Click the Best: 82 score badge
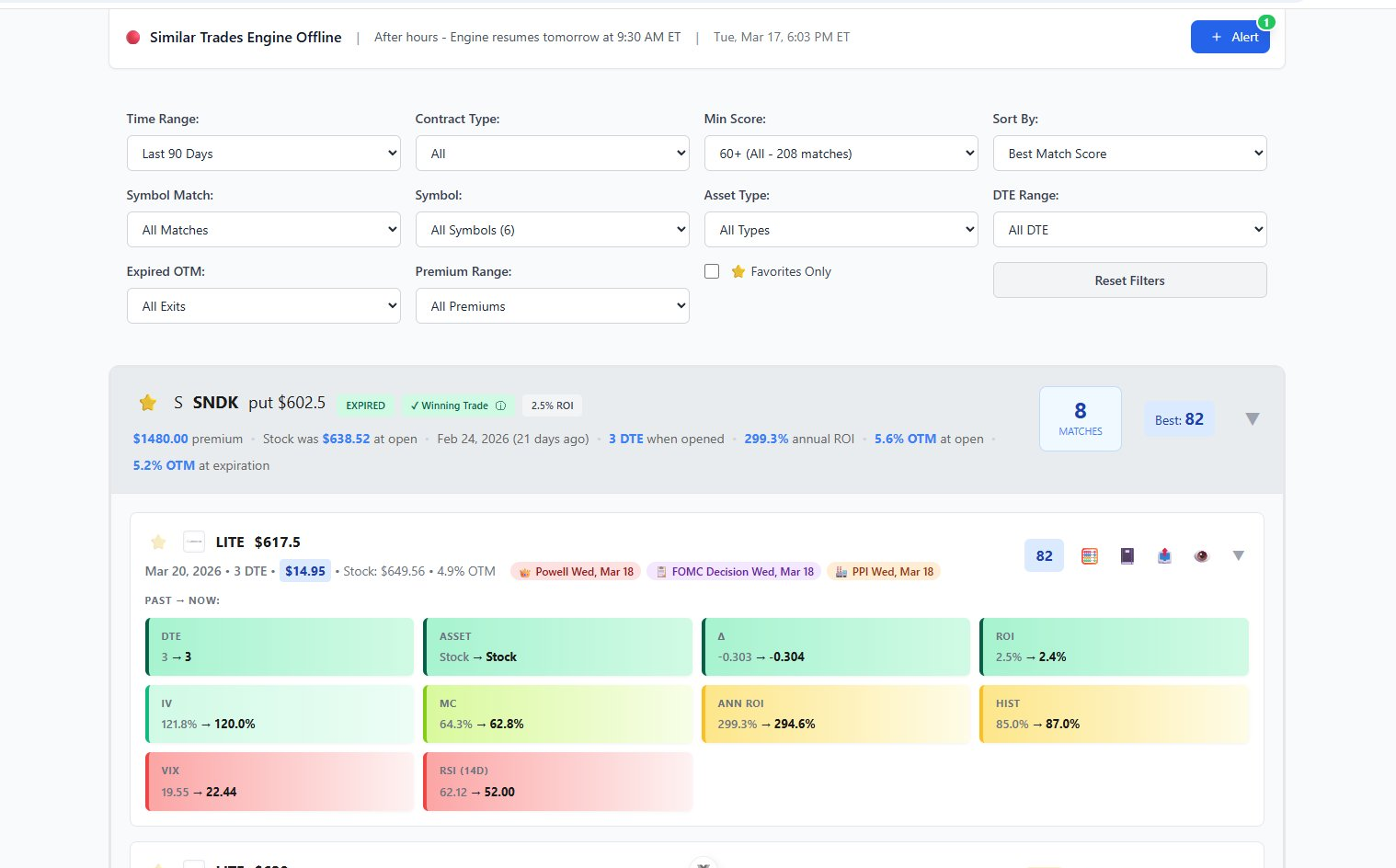This screenshot has height=868, width=1396. (x=1179, y=419)
